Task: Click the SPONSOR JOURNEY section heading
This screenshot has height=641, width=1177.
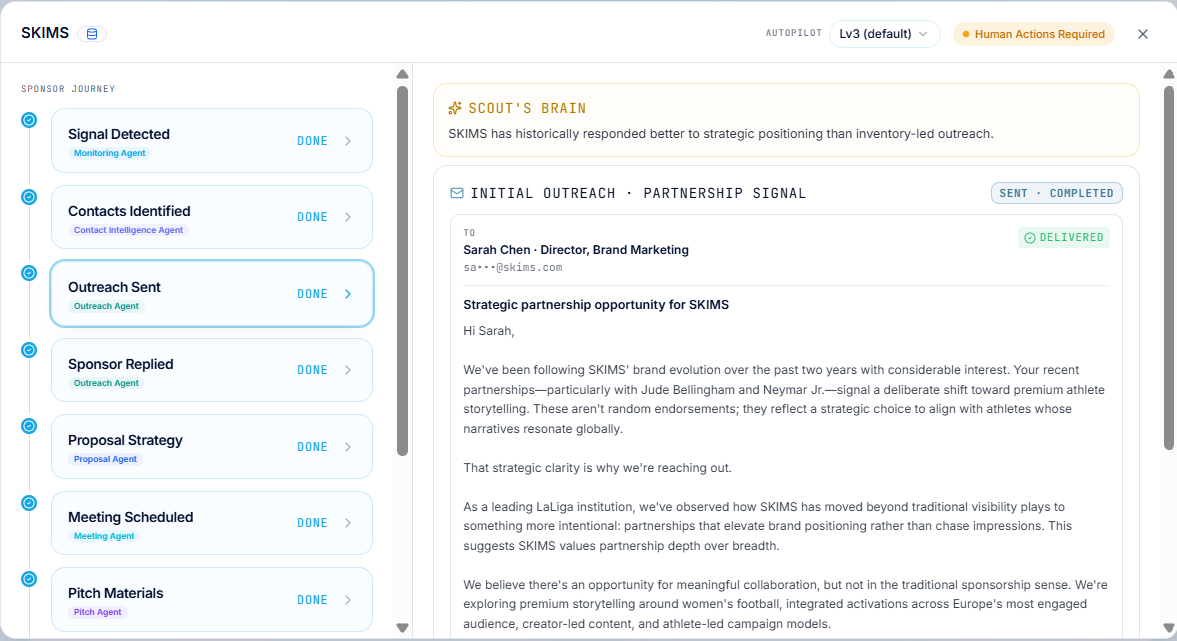Action: [x=68, y=89]
